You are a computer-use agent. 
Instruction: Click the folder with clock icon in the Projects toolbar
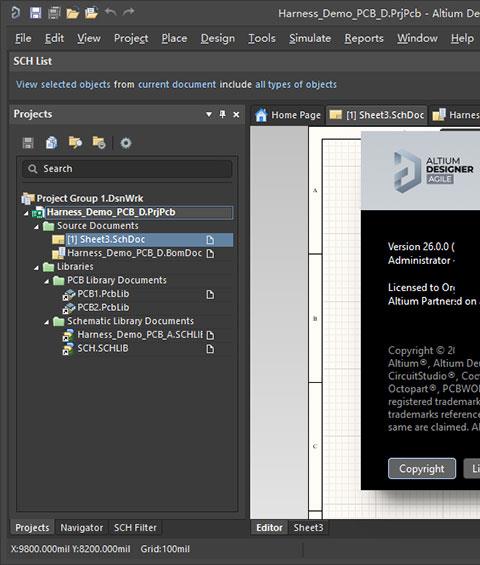[99, 143]
